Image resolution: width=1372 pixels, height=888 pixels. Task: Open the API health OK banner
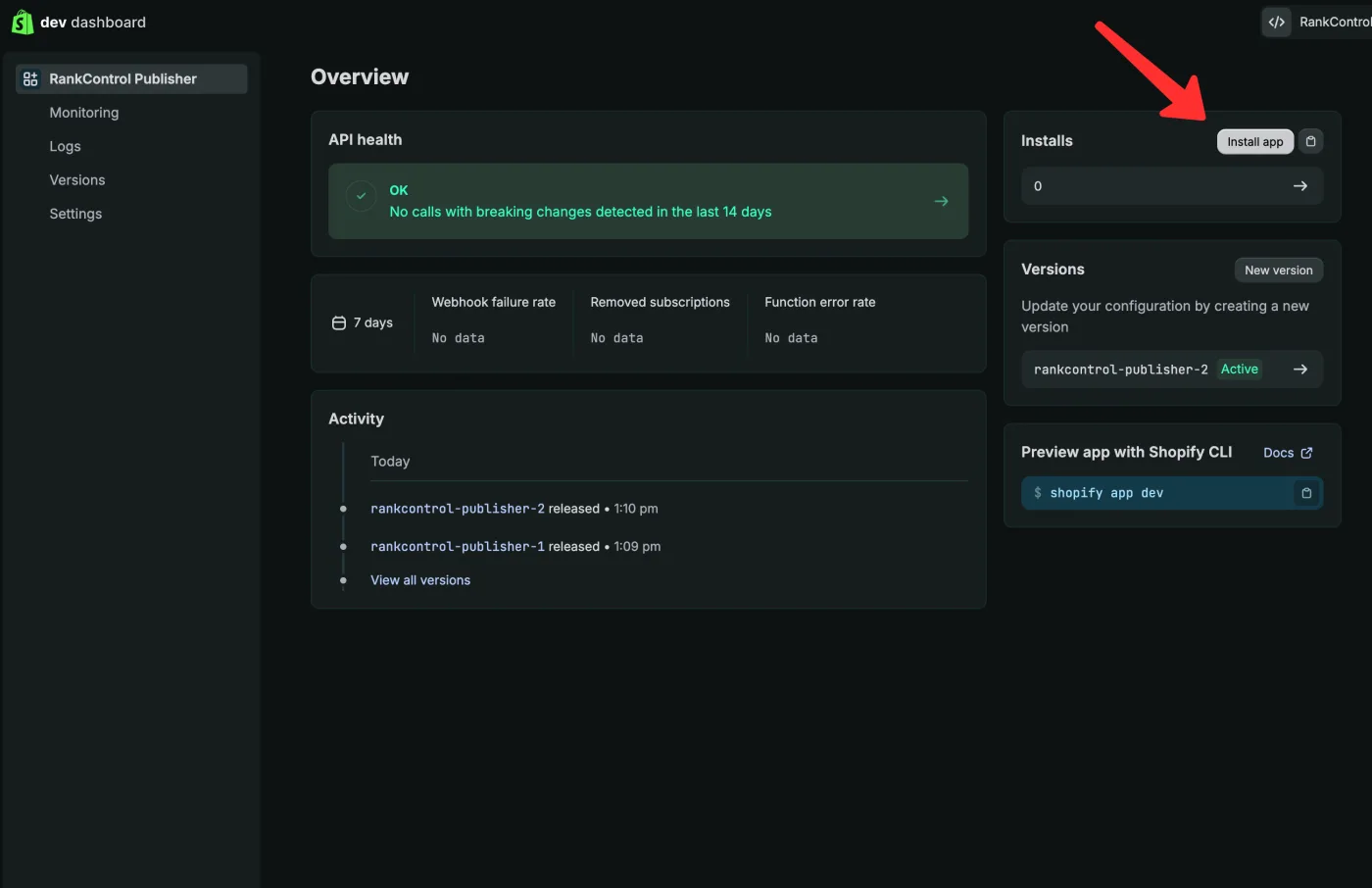[x=649, y=201]
